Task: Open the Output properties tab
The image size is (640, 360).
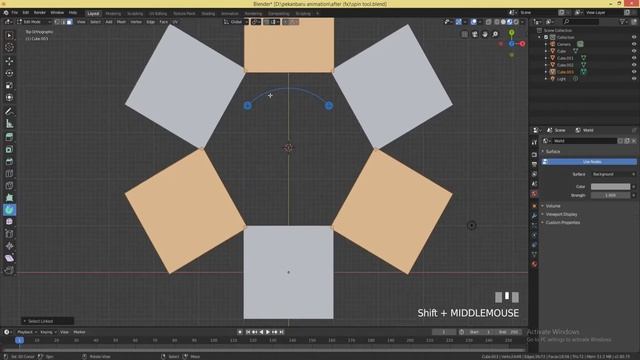Action: pos(534,164)
